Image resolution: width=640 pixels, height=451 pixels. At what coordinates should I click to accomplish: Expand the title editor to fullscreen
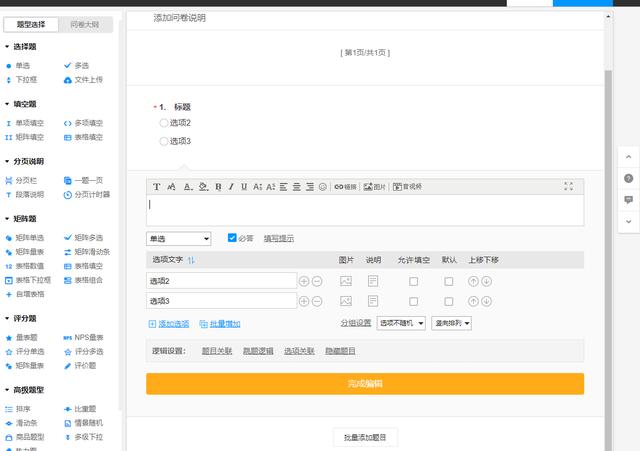569,187
